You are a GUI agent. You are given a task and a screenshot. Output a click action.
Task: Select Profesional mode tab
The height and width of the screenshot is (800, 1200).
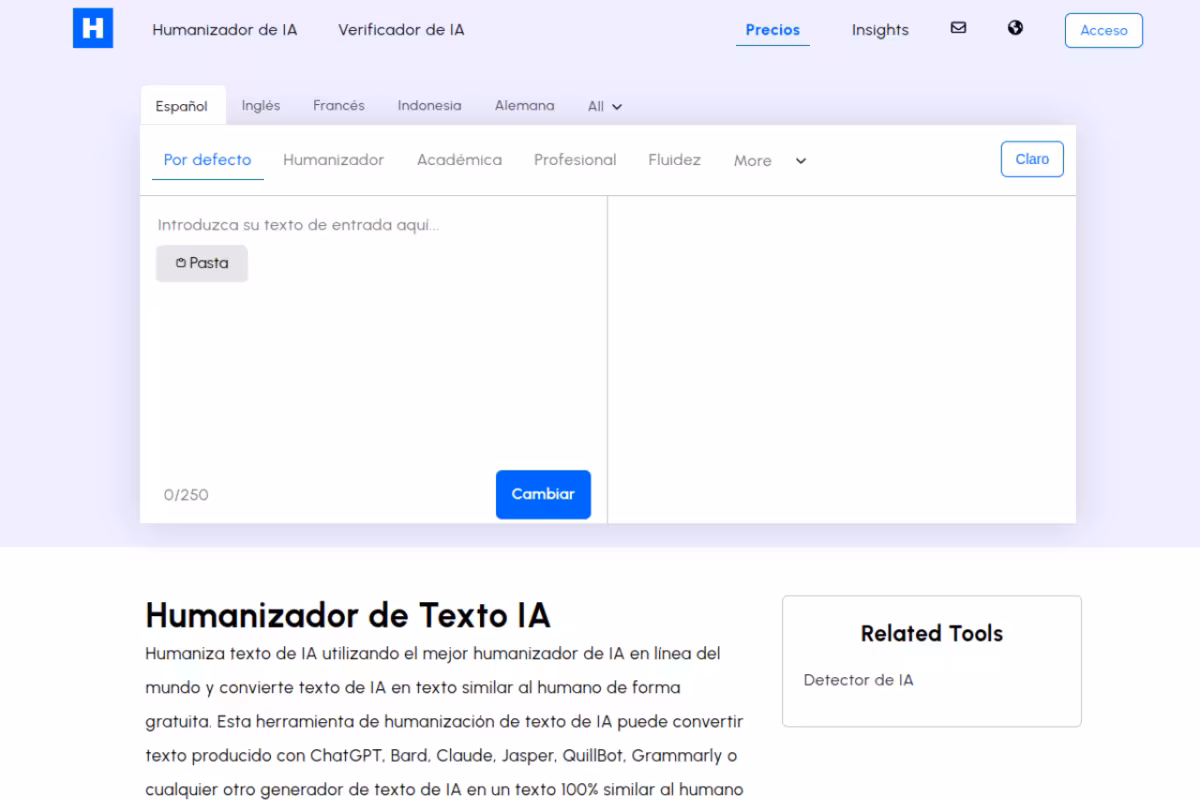575,160
